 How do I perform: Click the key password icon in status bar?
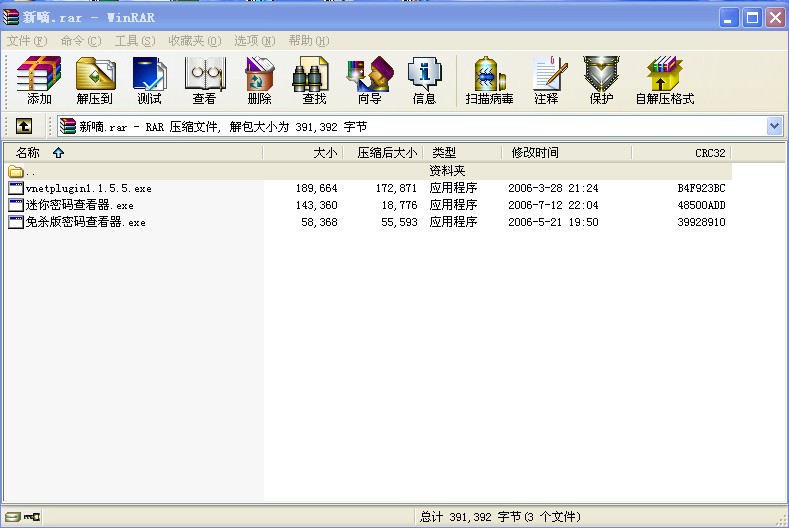point(32,517)
